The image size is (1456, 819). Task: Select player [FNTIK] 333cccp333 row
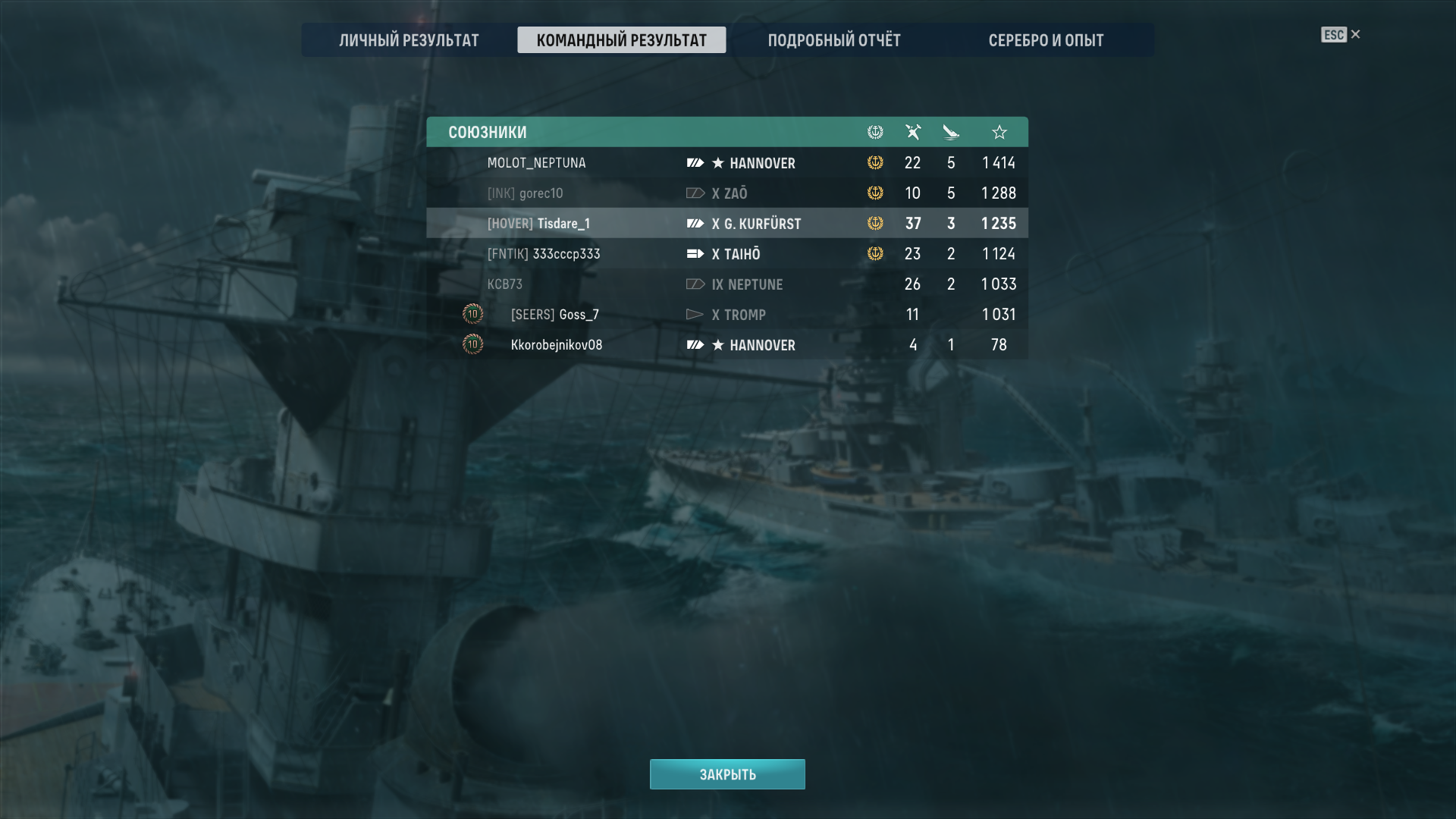[727, 253]
